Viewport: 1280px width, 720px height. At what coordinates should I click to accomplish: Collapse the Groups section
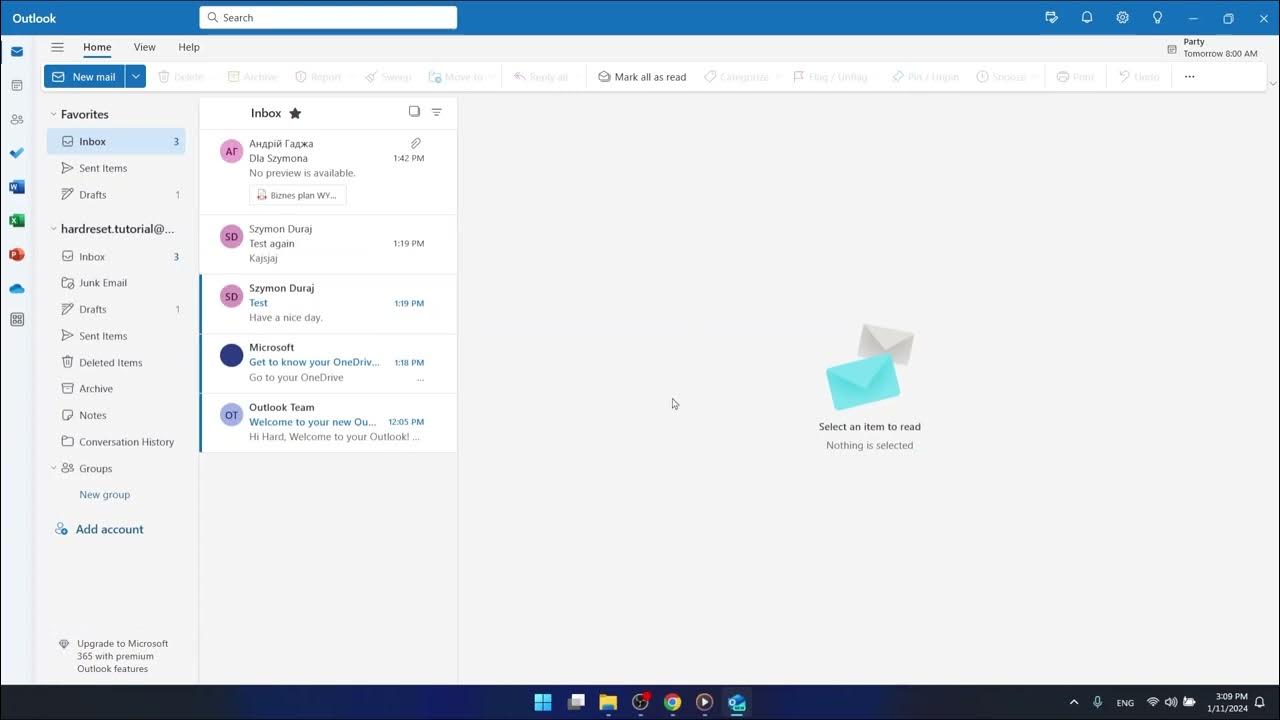(54, 468)
